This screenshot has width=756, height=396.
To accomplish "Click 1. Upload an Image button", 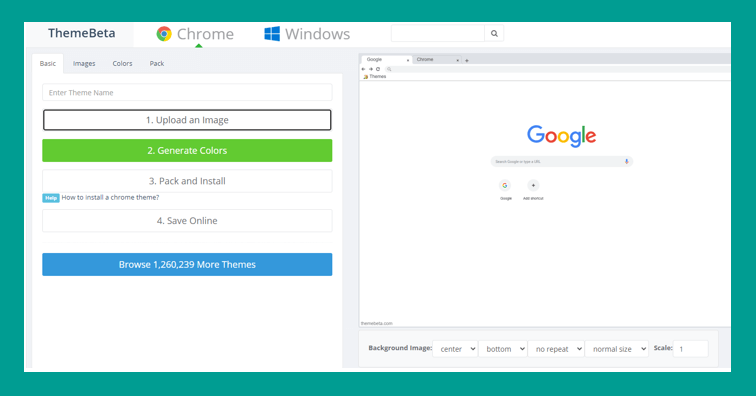I will (187, 120).
